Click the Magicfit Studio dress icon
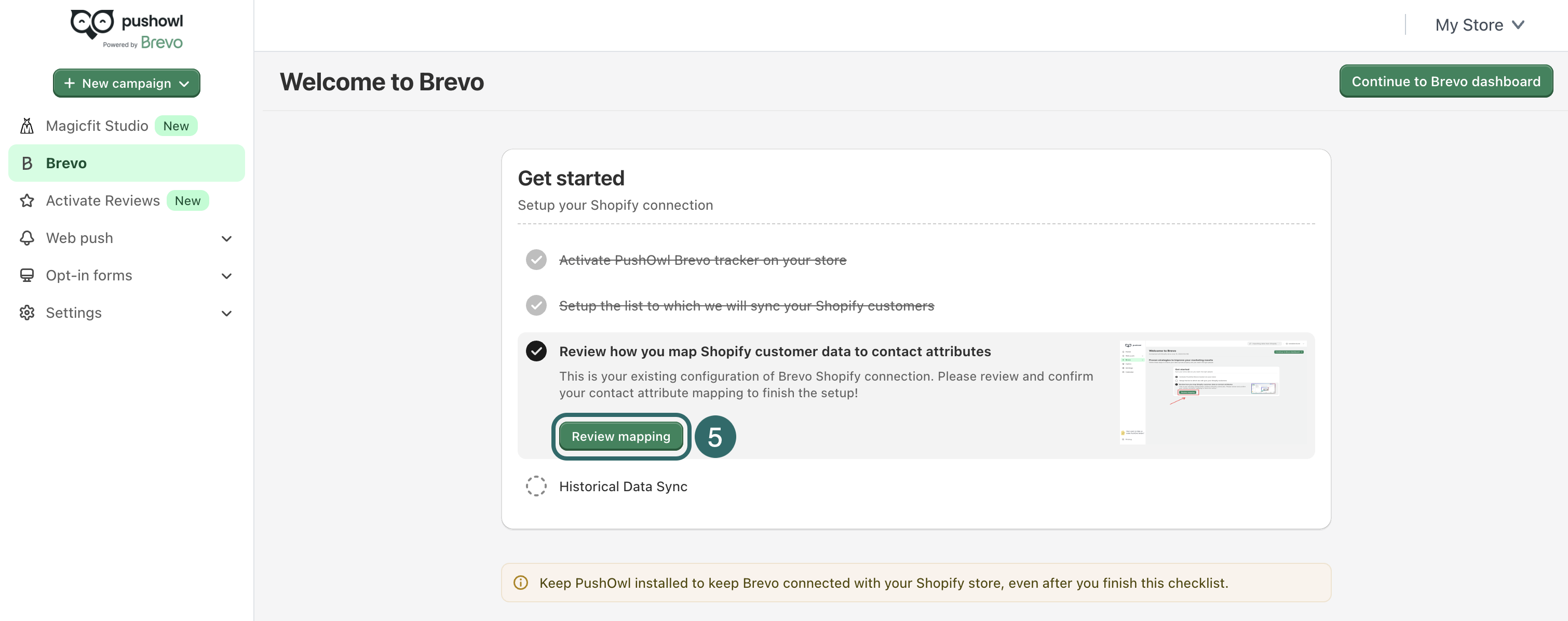Viewport: 1568px width, 621px height. pyautogui.click(x=27, y=126)
